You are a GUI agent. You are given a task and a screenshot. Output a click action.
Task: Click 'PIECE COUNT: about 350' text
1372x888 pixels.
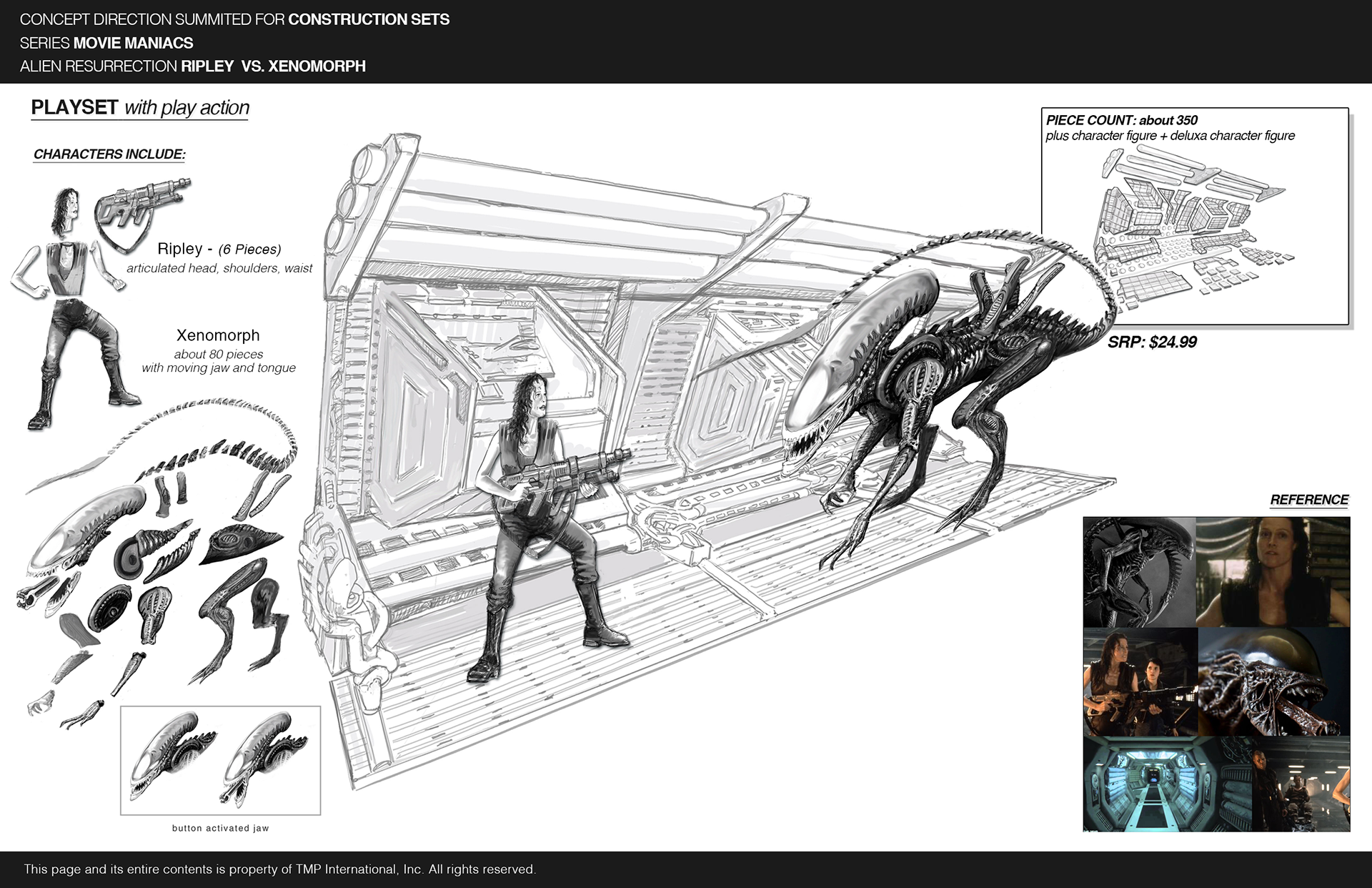[x=1121, y=120]
